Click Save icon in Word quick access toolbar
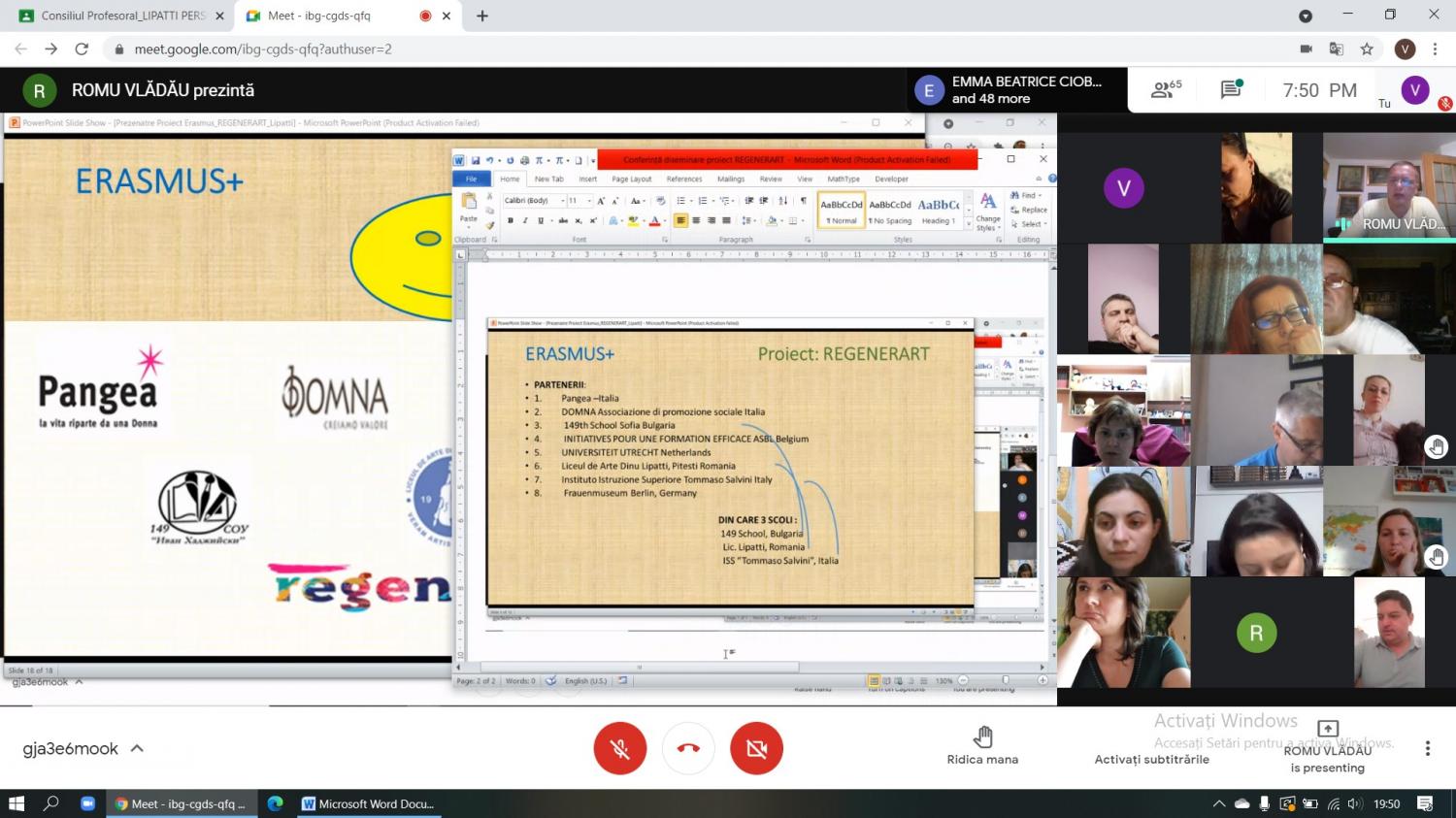The image size is (1456, 818). pos(476,160)
